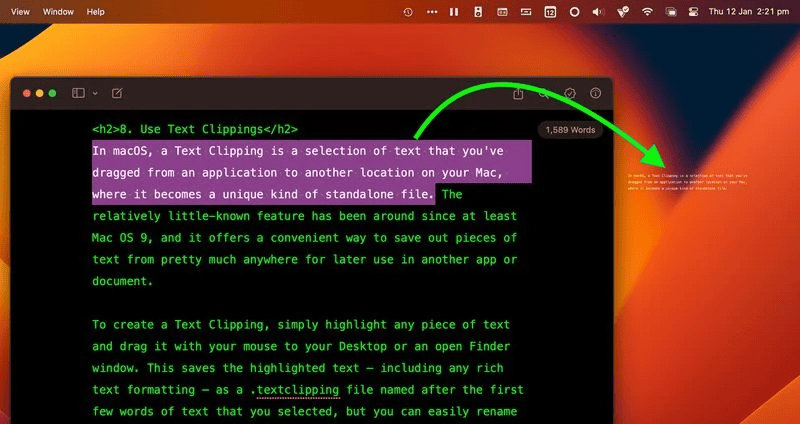Open the syntax check badge icon
800x424 pixels.
pos(571,93)
